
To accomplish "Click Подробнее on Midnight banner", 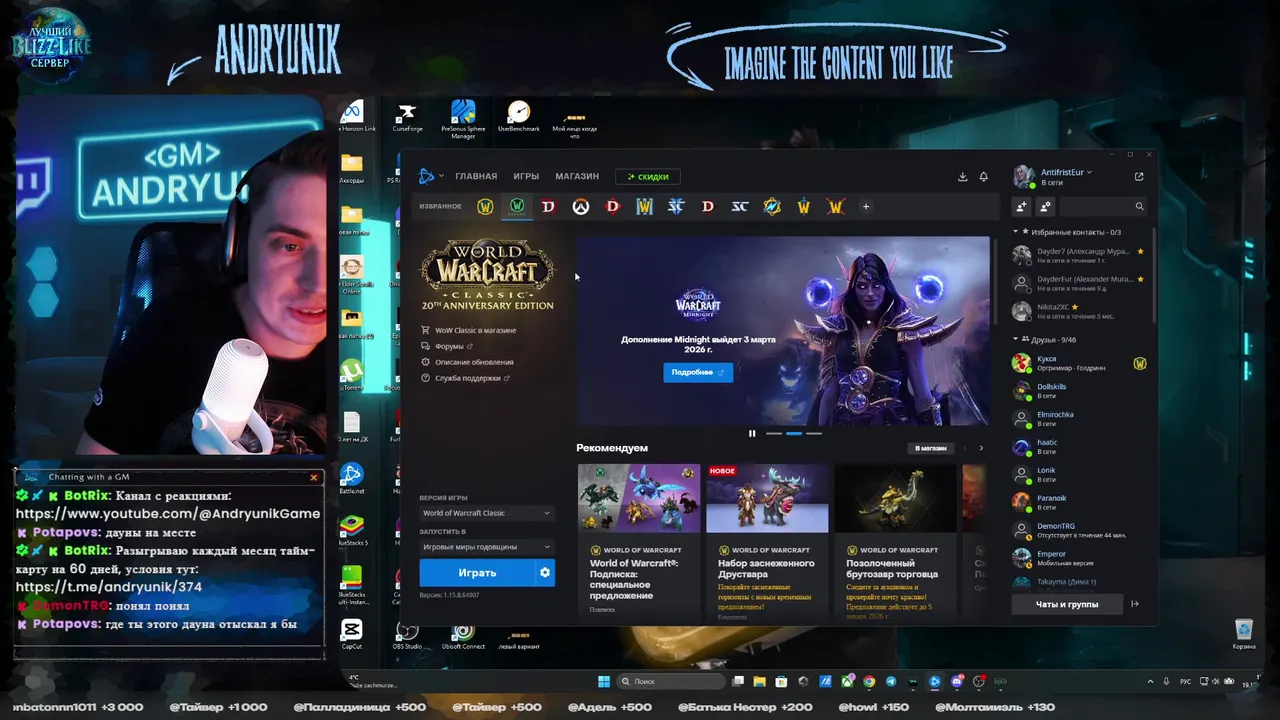I will (697, 372).
